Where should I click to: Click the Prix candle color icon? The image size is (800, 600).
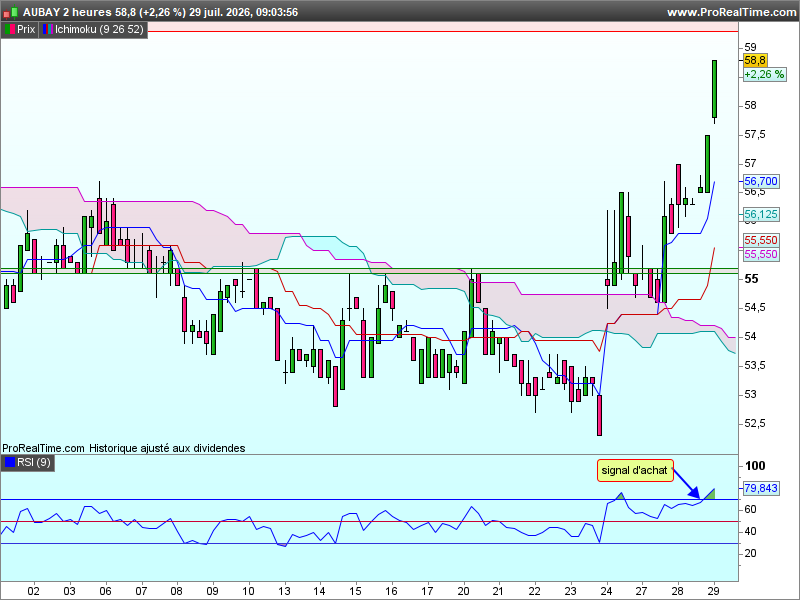click(9, 30)
